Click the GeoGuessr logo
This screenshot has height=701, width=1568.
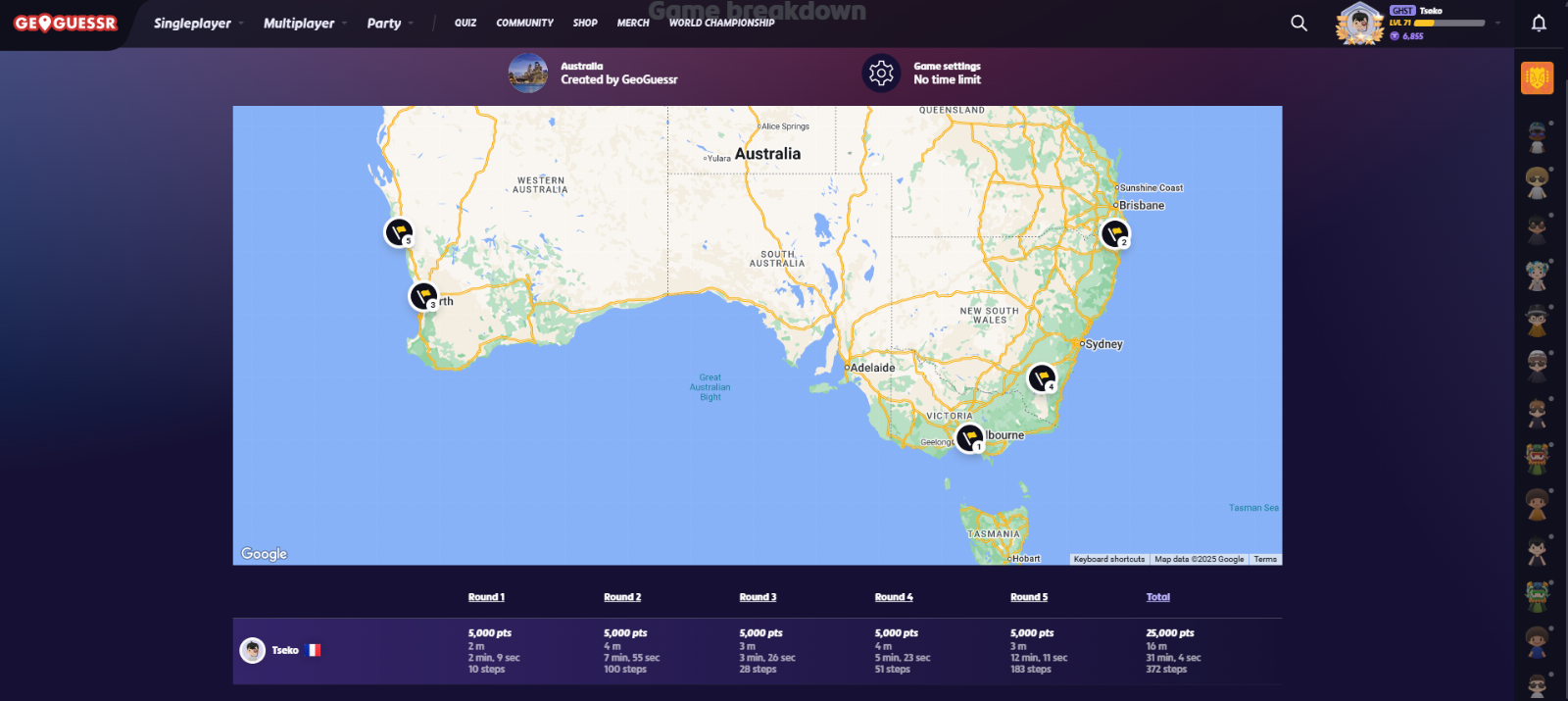[66, 24]
